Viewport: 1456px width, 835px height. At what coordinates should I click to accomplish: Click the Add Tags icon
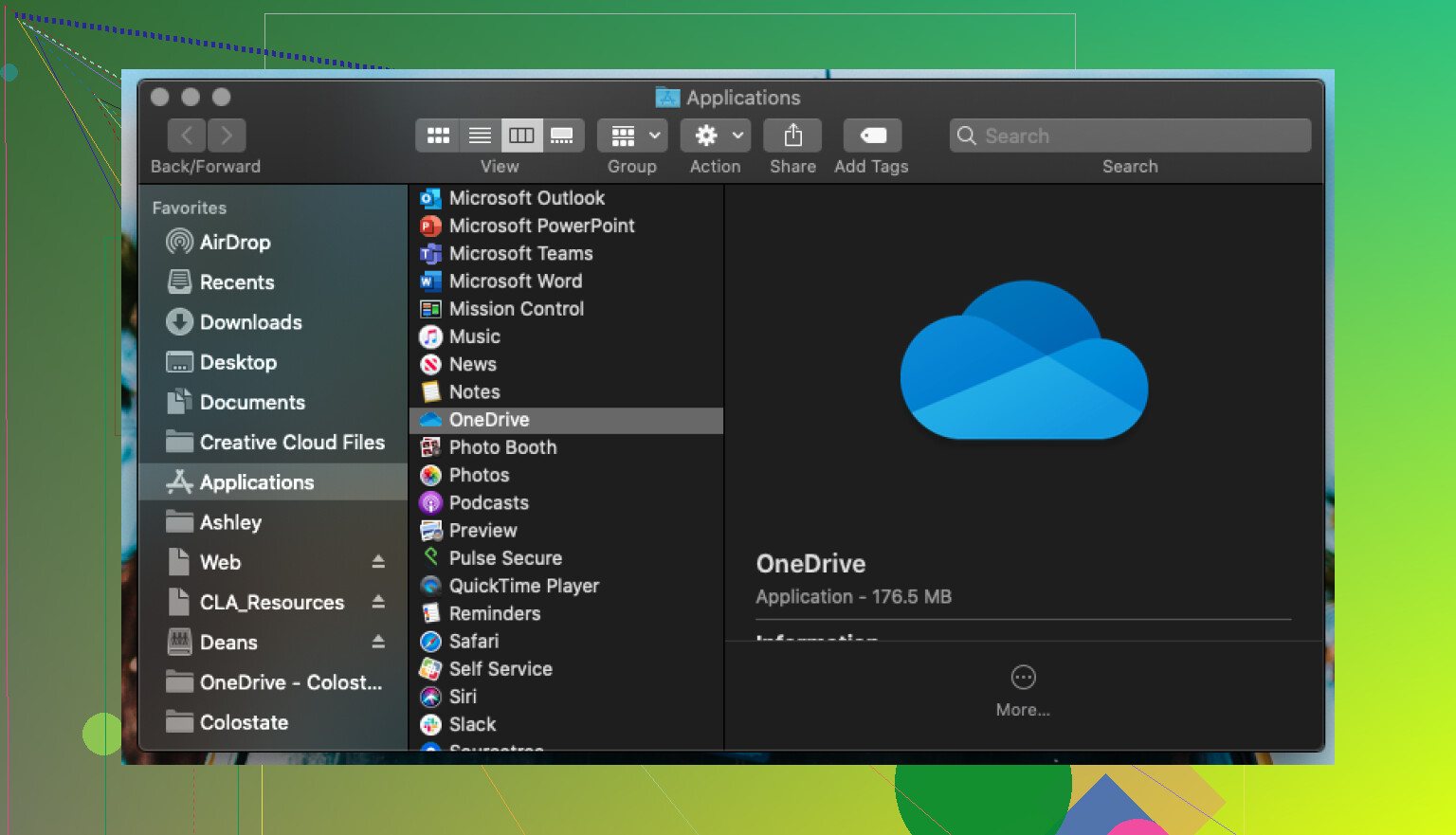[x=872, y=136]
